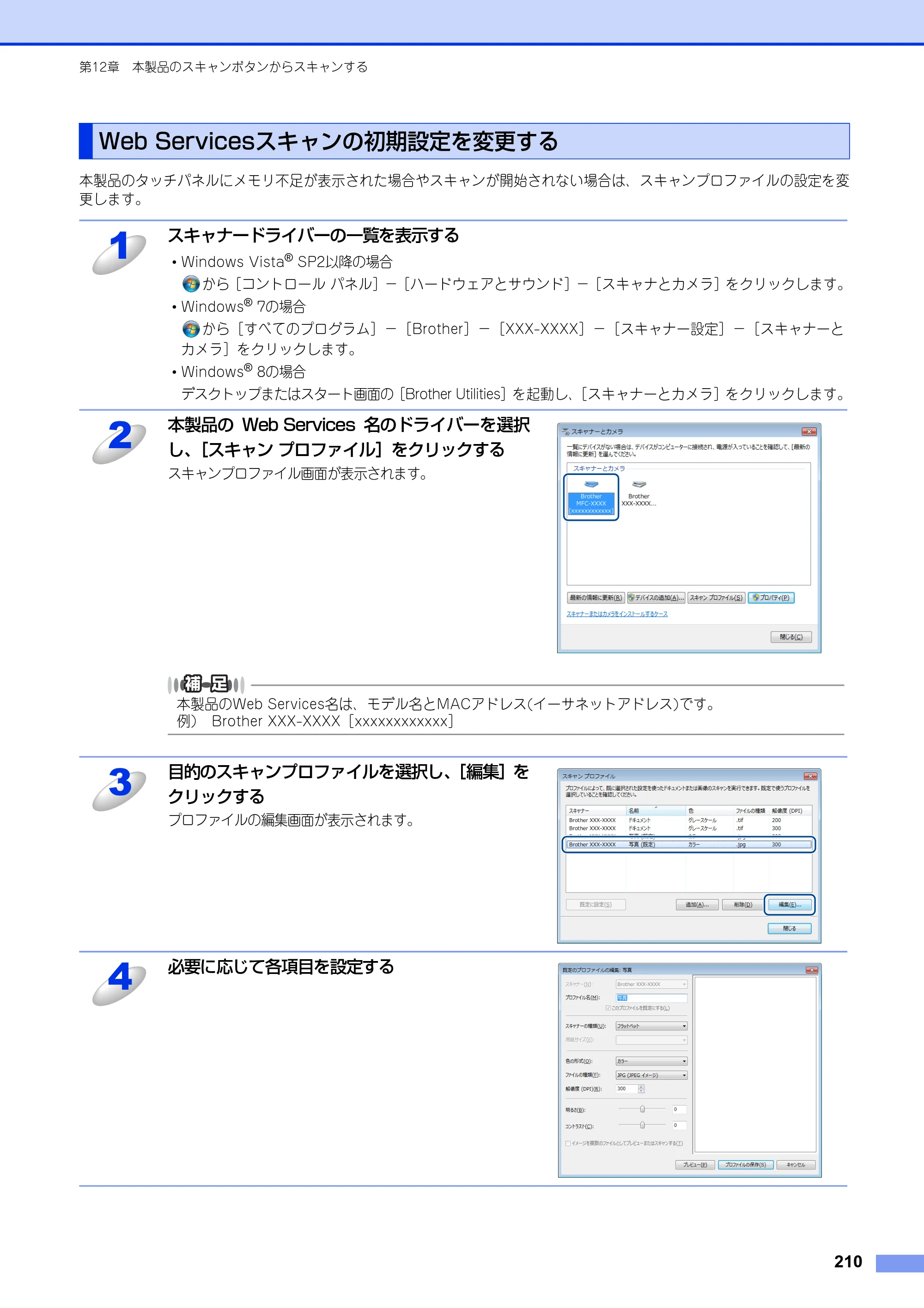Image resolution: width=924 pixels, height=1308 pixels.
Task: Sort profiles by 名前 column header
Action: pos(656,811)
